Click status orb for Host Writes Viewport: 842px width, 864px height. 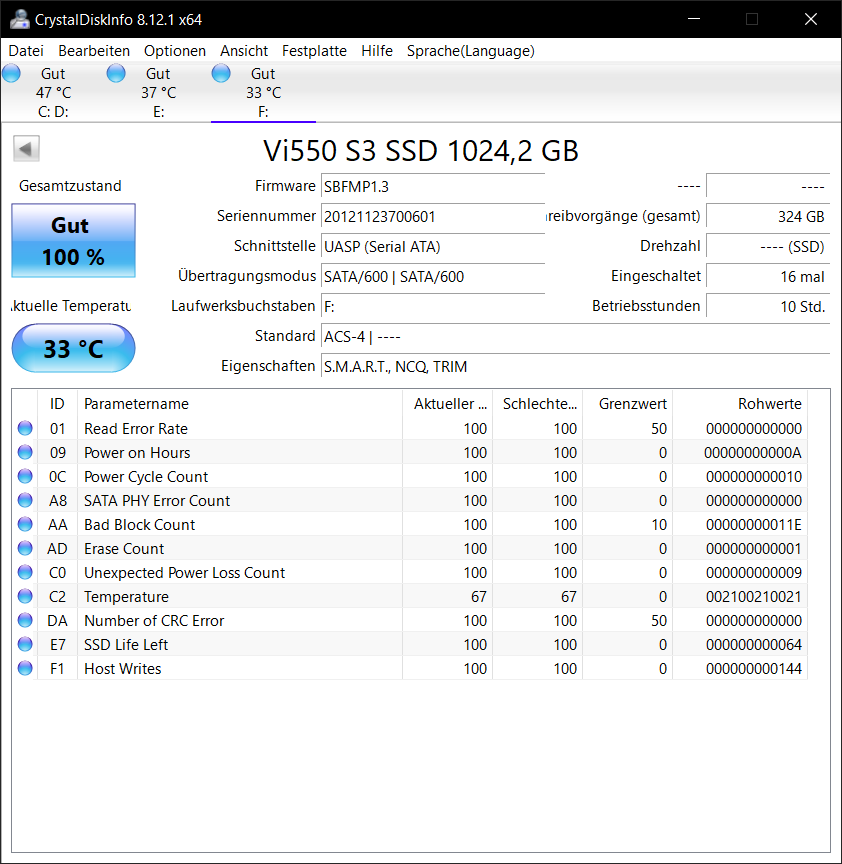[x=25, y=668]
